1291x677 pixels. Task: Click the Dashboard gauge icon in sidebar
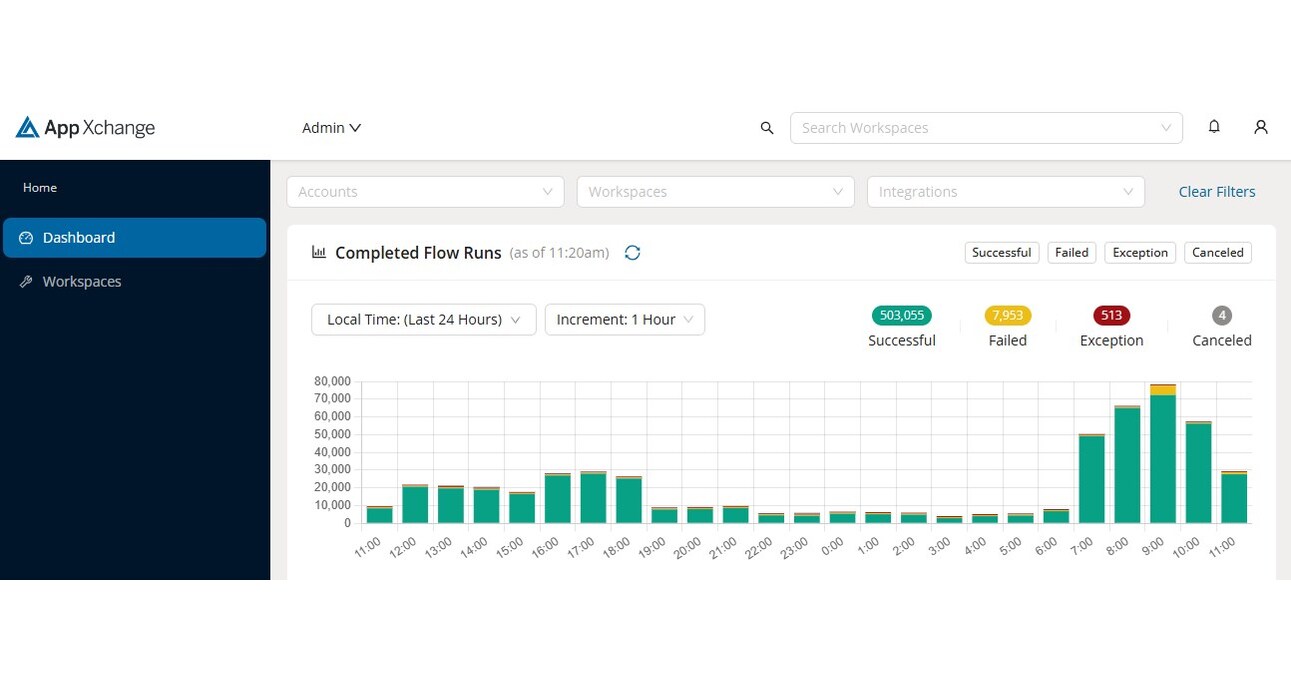pyautogui.click(x=27, y=238)
